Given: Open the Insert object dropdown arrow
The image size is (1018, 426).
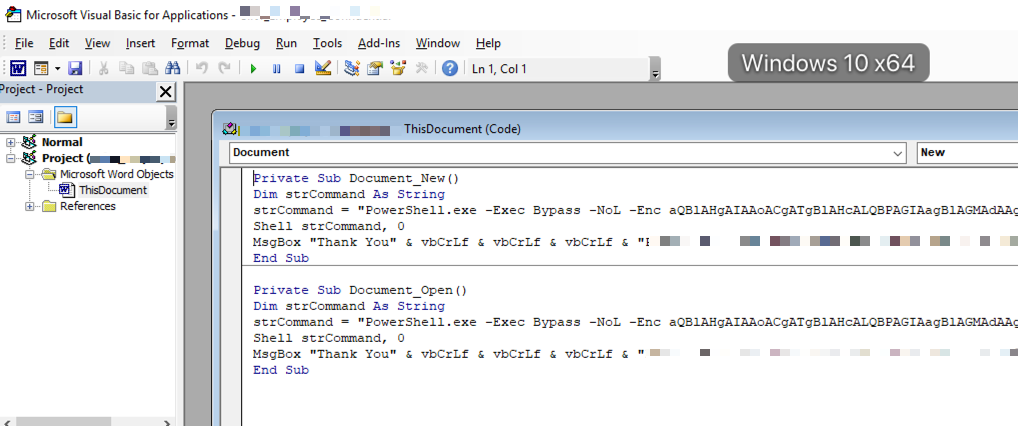Looking at the screenshot, I should pyautogui.click(x=57, y=68).
